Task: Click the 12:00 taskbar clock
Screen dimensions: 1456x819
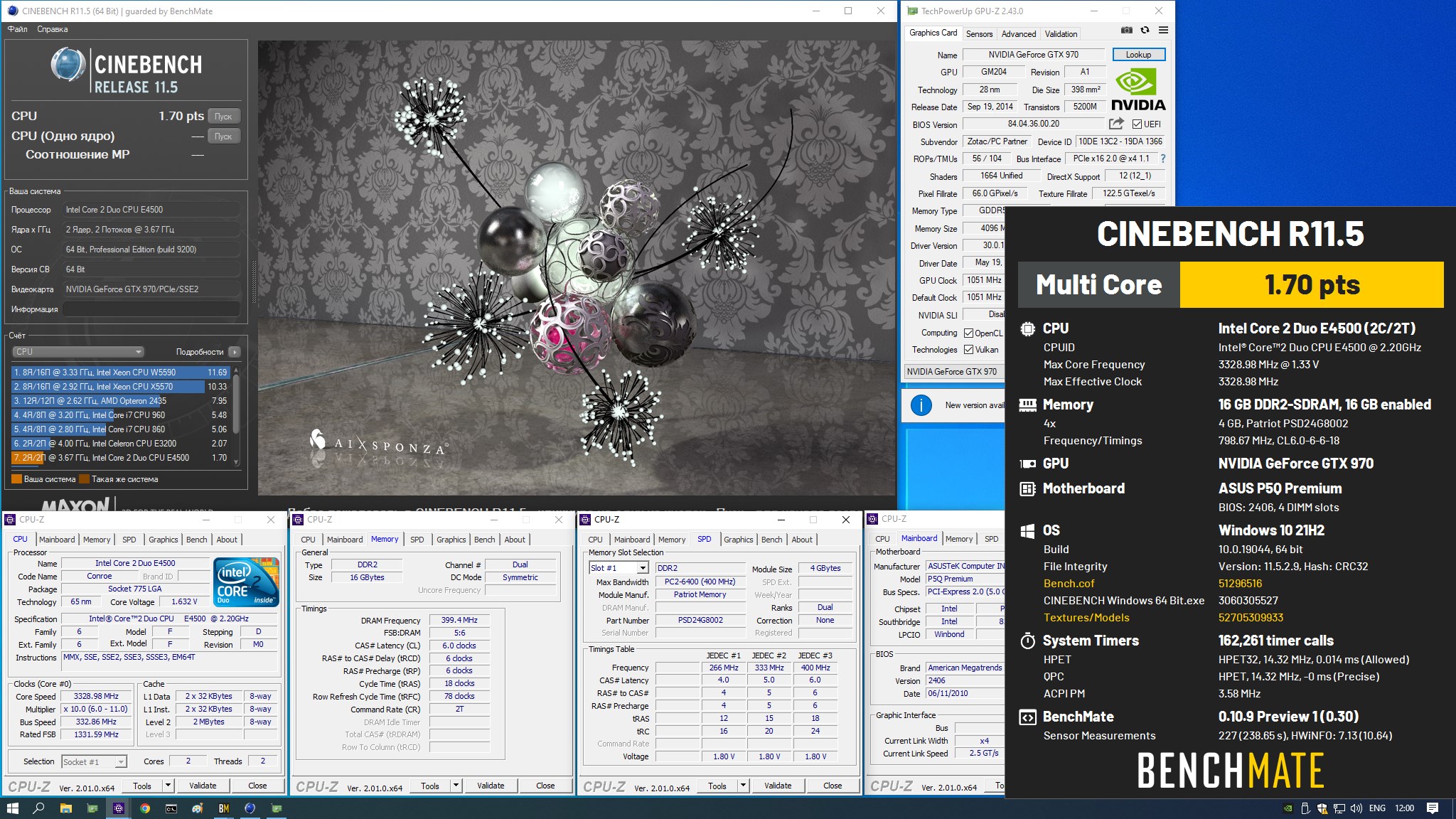Action: (x=1405, y=808)
